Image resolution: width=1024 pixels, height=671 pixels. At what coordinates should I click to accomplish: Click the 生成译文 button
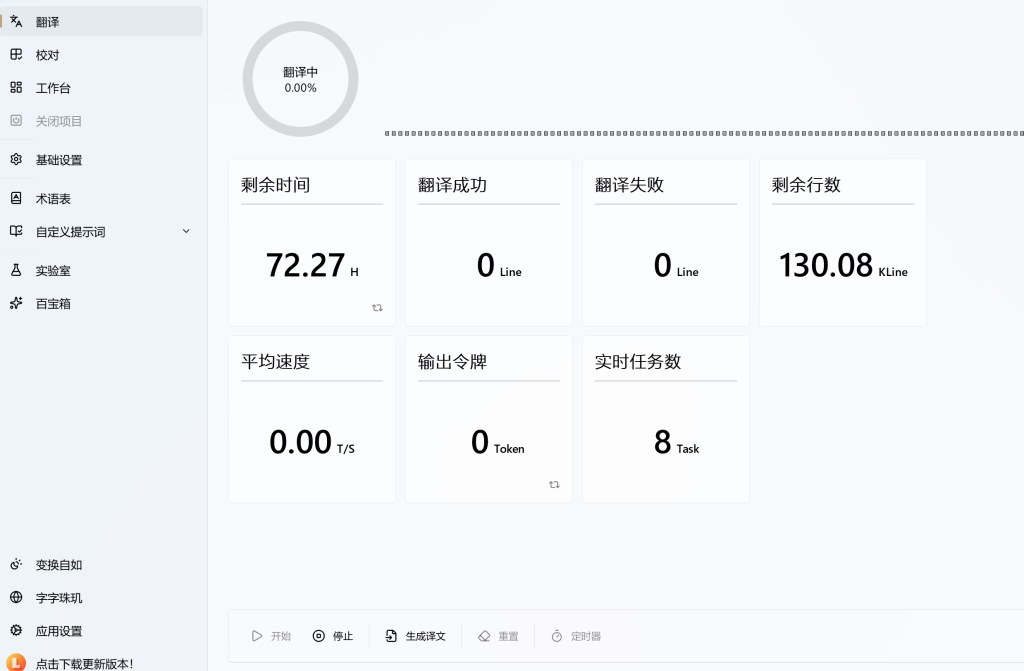[416, 636]
